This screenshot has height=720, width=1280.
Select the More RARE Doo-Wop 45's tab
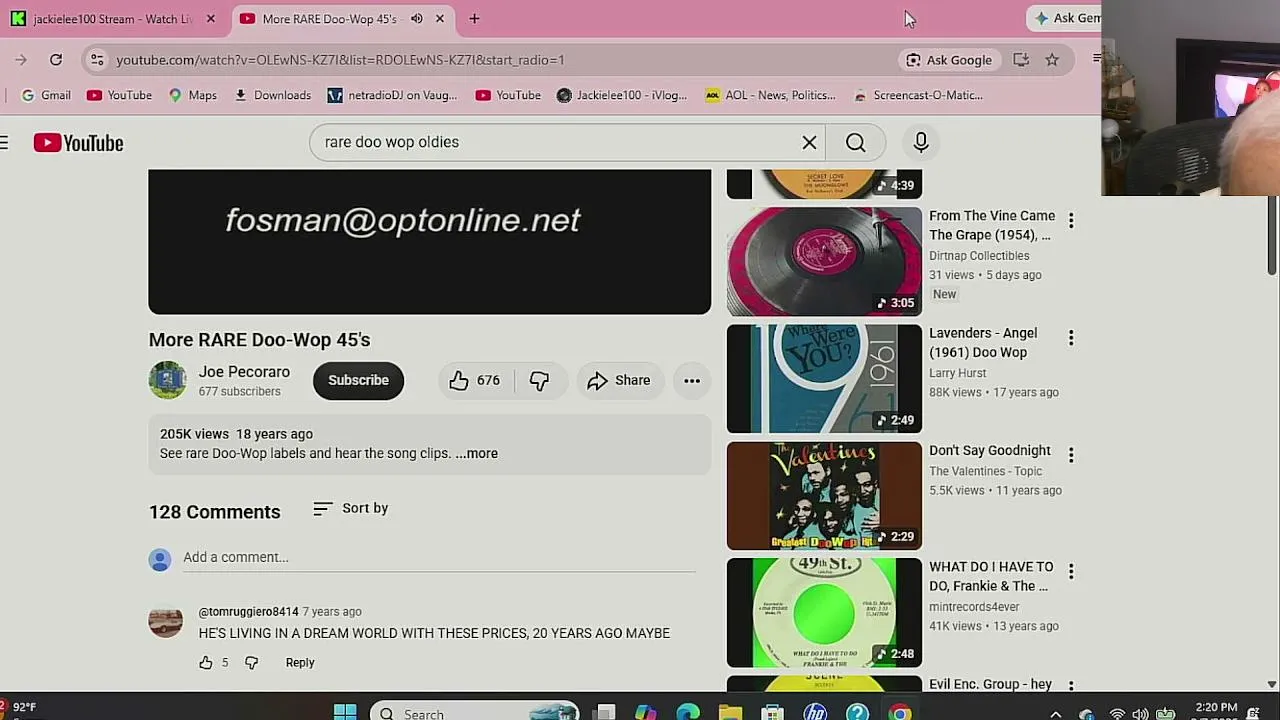tap(329, 19)
